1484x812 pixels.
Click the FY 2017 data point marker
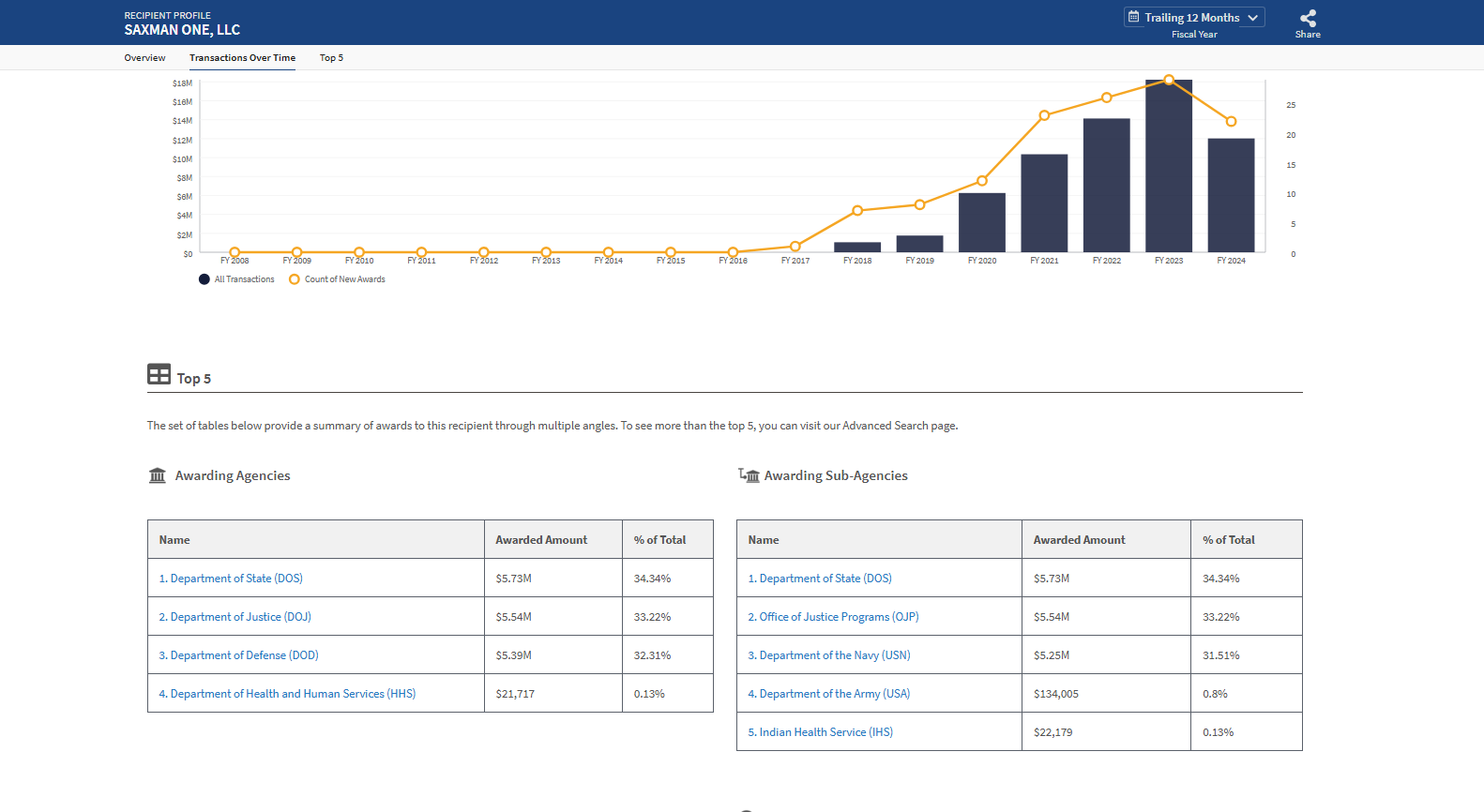[795, 247]
